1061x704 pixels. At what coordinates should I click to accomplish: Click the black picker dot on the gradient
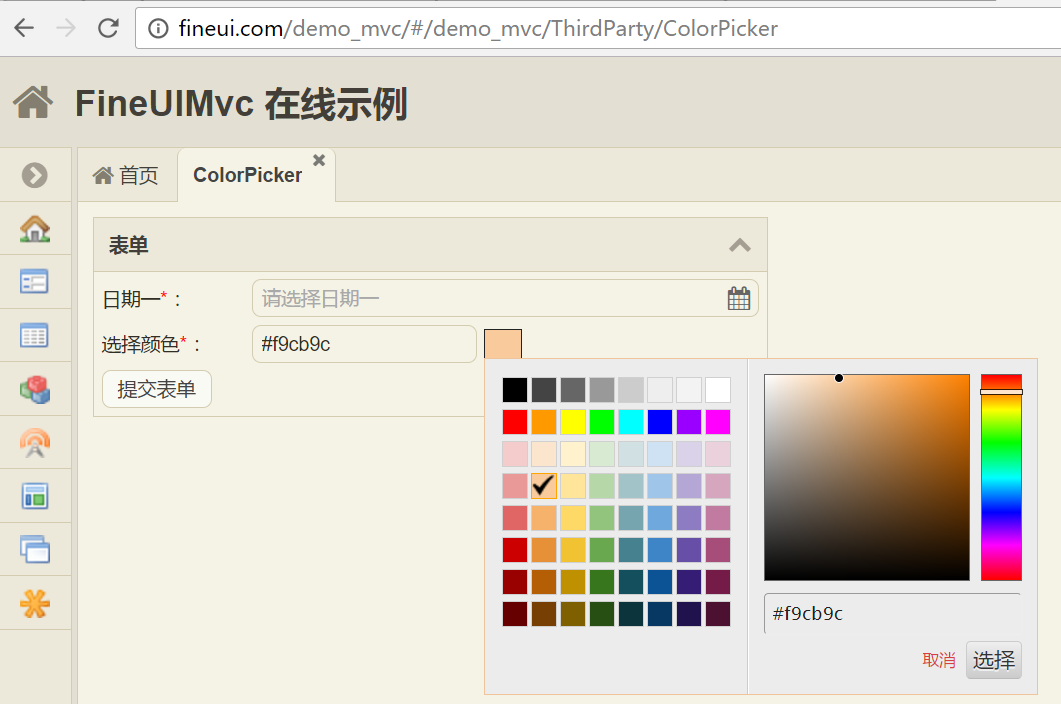click(x=839, y=378)
